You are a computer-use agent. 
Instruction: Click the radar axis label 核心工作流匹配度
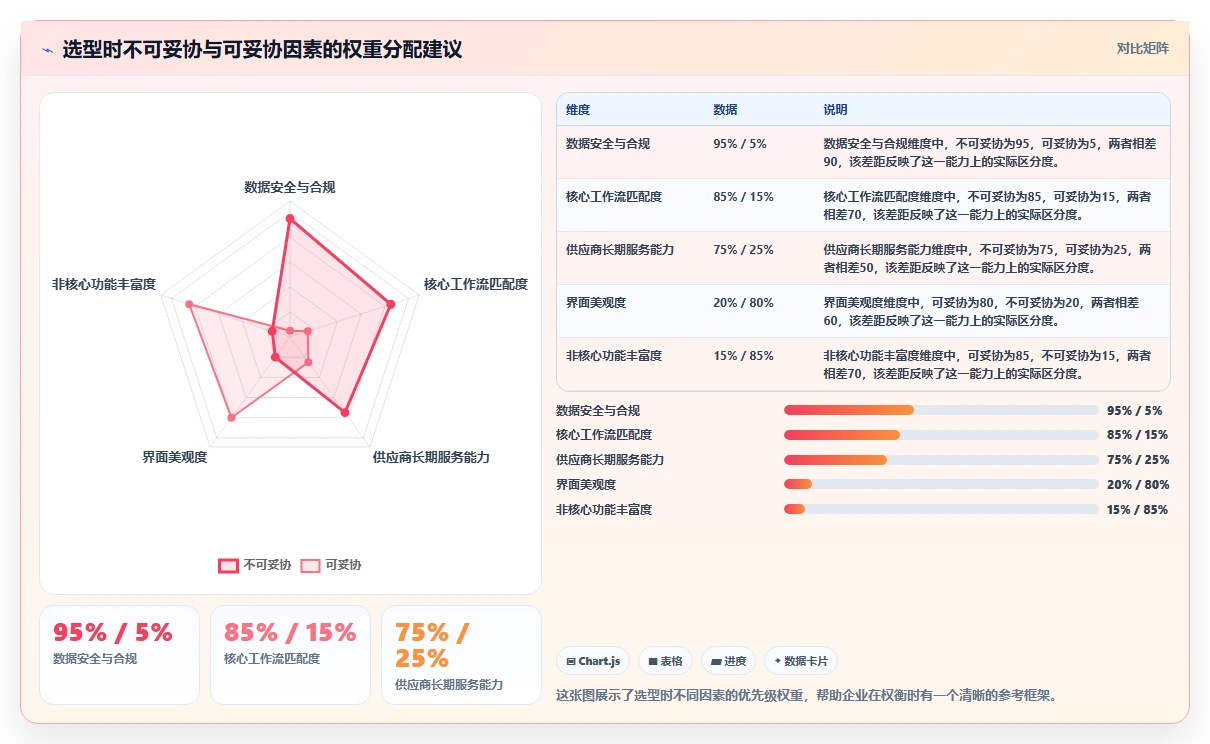476,284
